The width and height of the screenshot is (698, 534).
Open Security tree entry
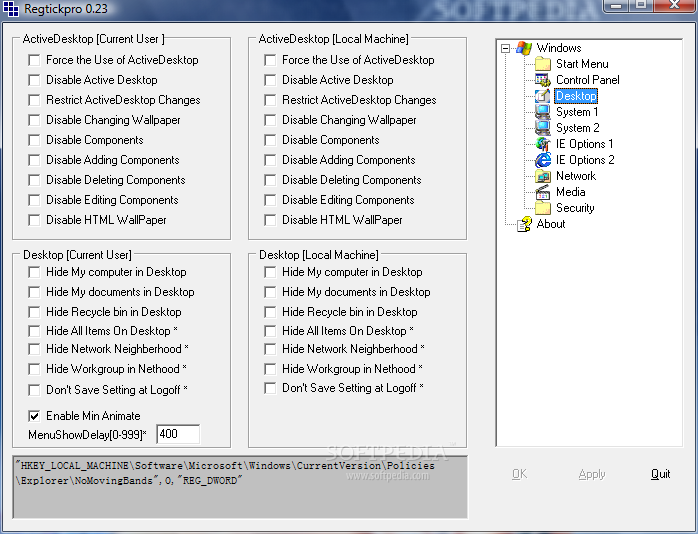tap(575, 208)
